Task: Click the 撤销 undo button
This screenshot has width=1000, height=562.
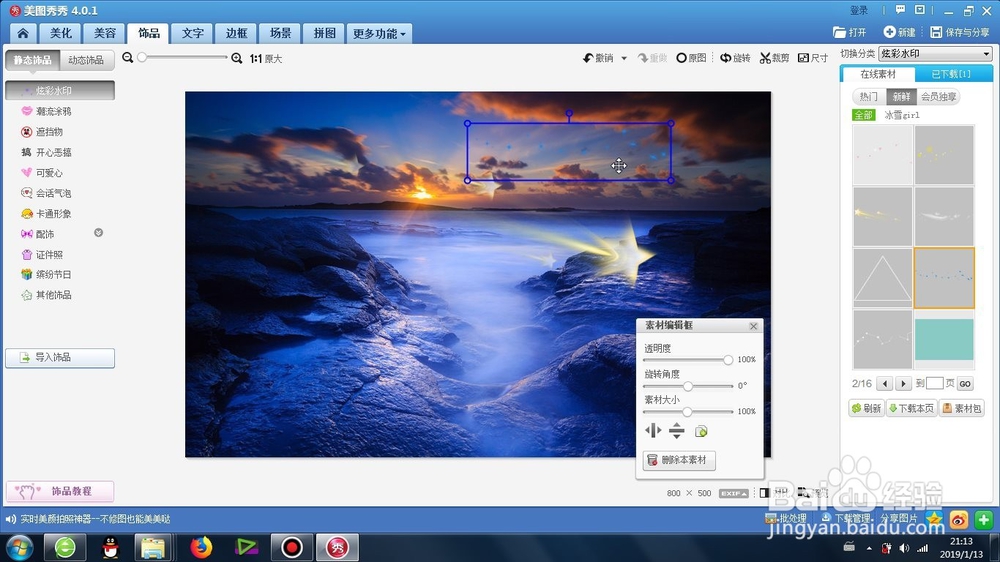Action: pos(598,58)
